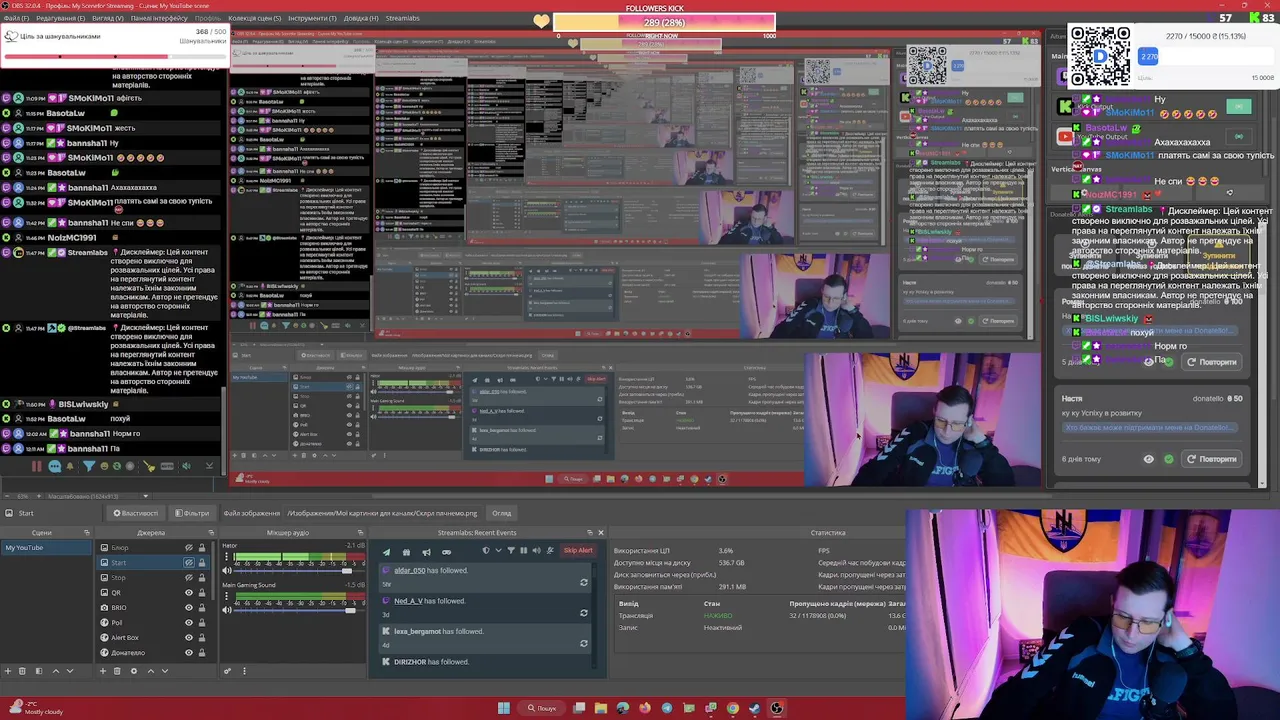Open advanced audio properties gear icon
The image size is (1280, 720).
tap(227, 671)
